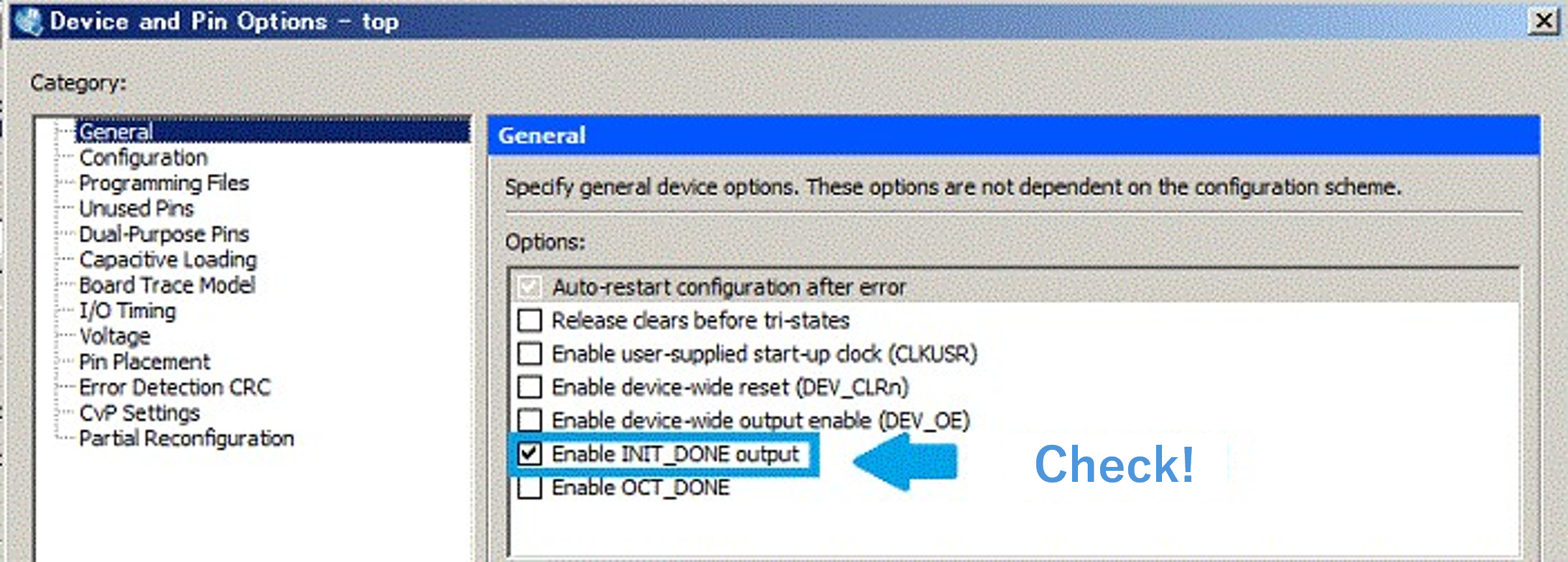Close the Device and Pin Options dialog

tap(1543, 21)
